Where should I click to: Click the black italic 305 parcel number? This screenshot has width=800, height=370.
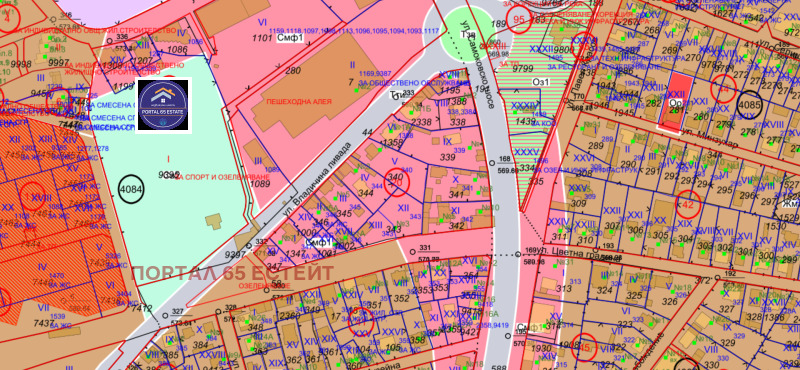(660, 235)
